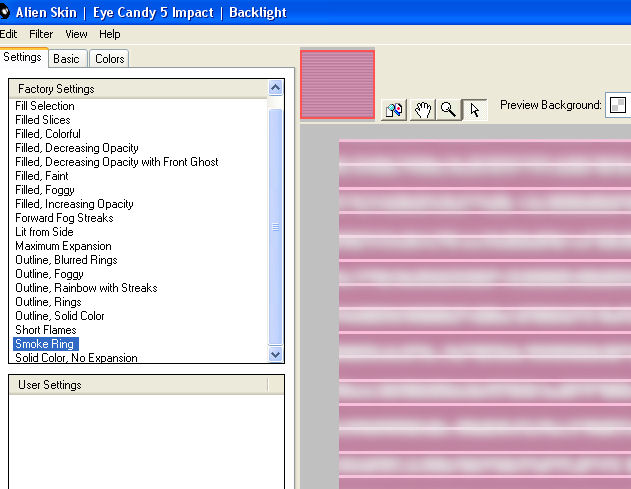
Task: Switch to the Settings tab
Action: 23,57
